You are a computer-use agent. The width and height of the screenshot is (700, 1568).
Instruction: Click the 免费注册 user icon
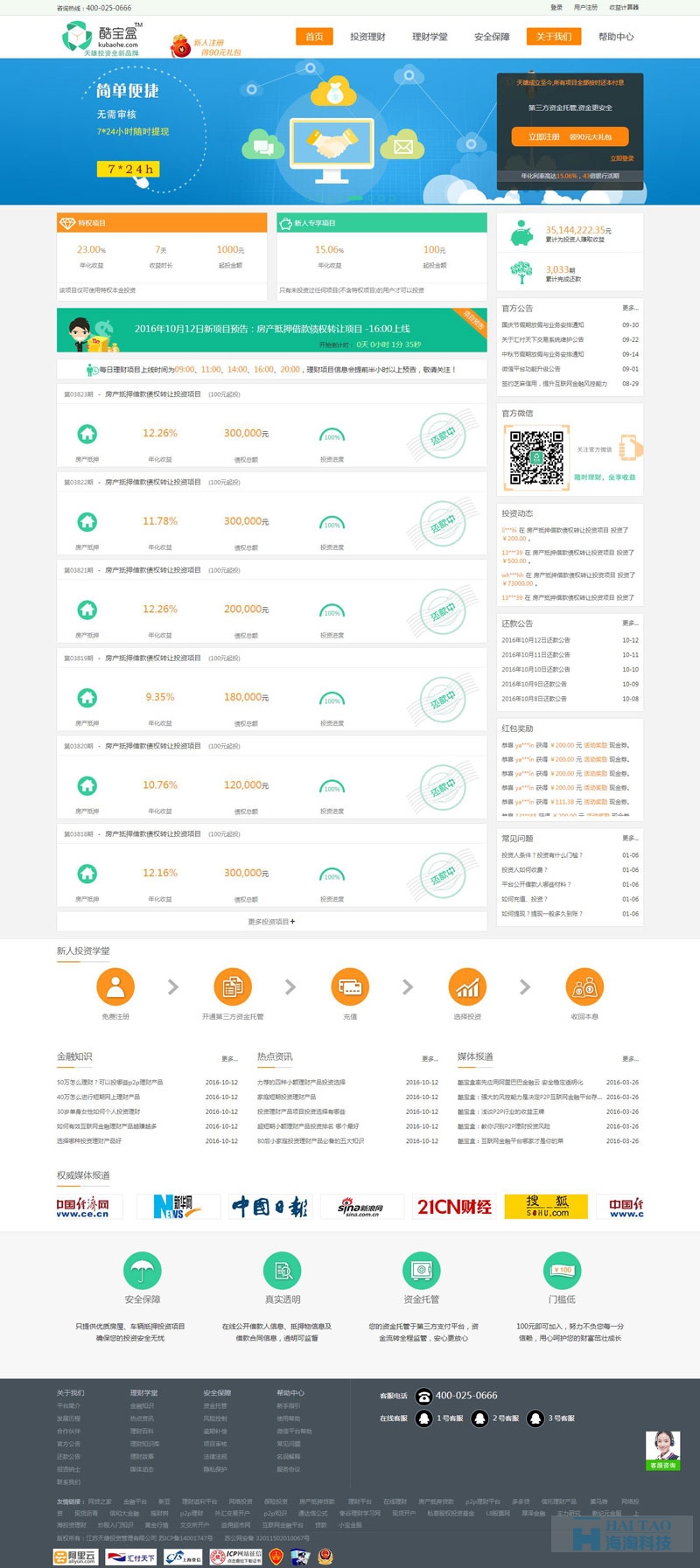pyautogui.click(x=115, y=986)
